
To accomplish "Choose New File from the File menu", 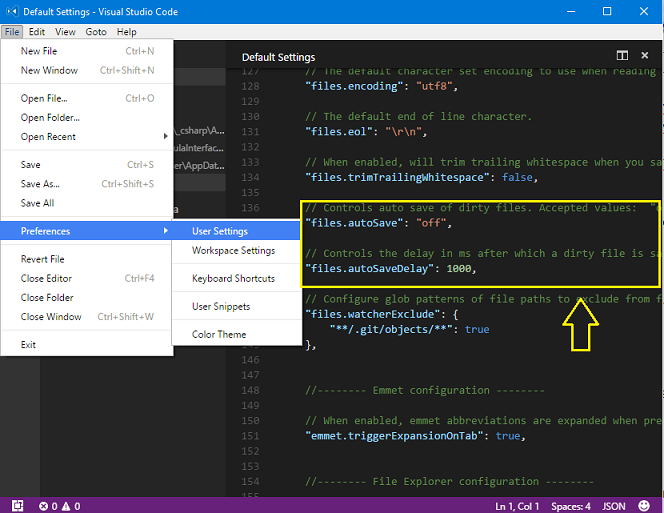I will click(x=87, y=51).
